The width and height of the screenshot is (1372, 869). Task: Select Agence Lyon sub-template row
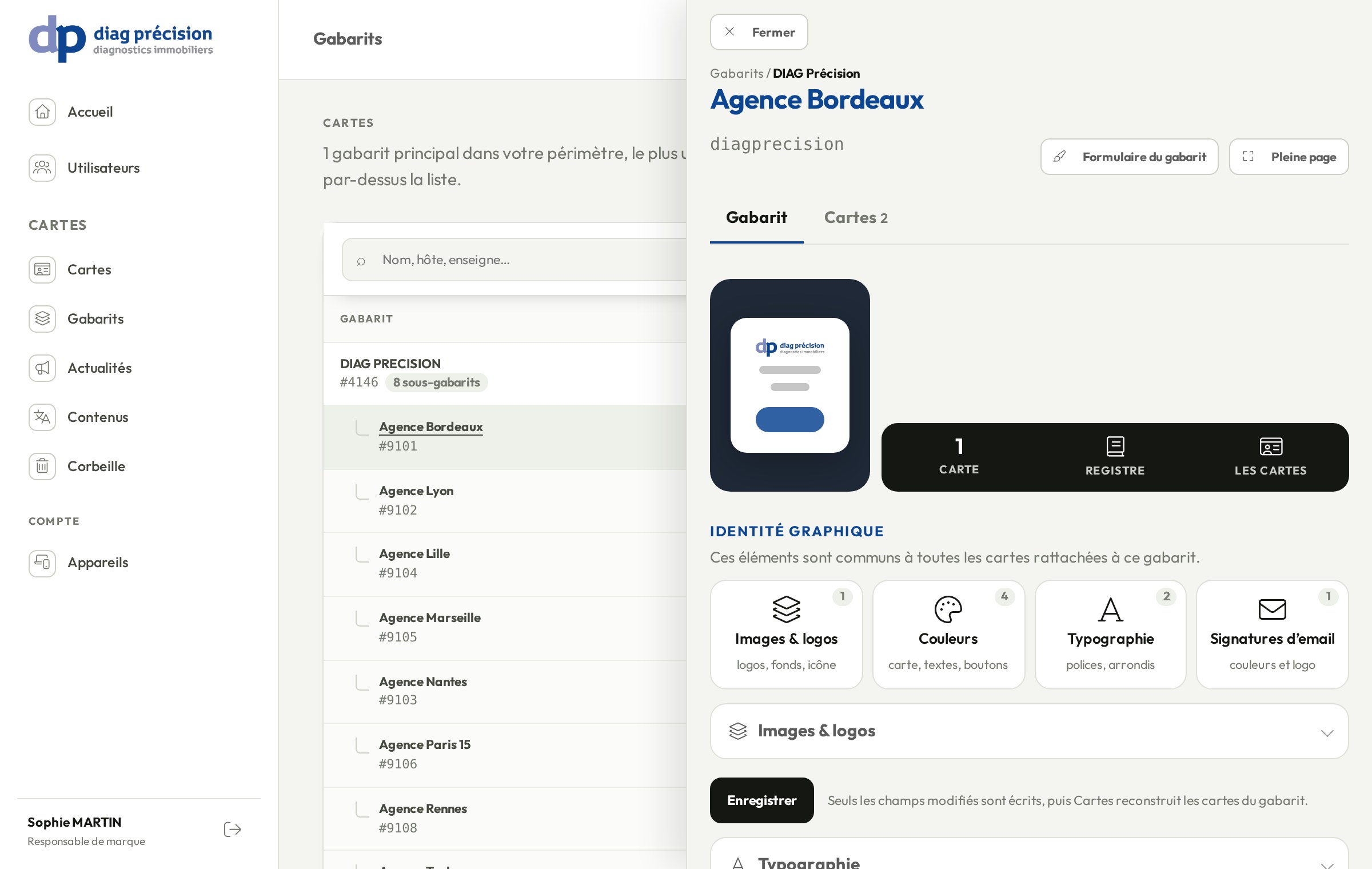coord(505,501)
